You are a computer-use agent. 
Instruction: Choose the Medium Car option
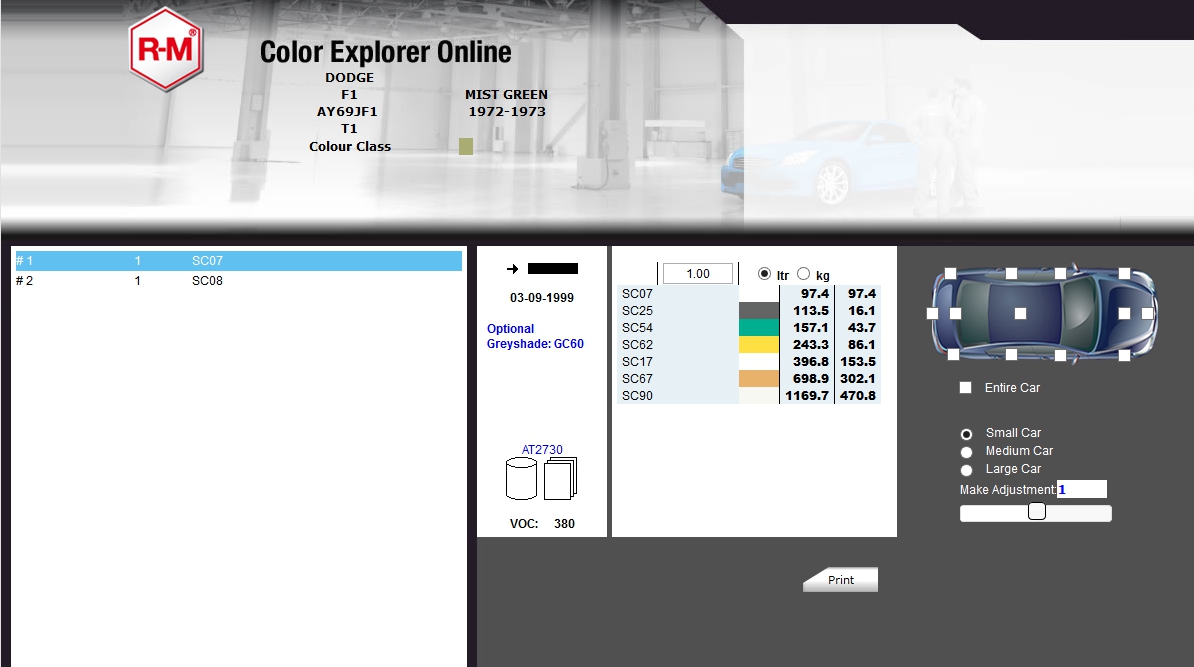966,452
